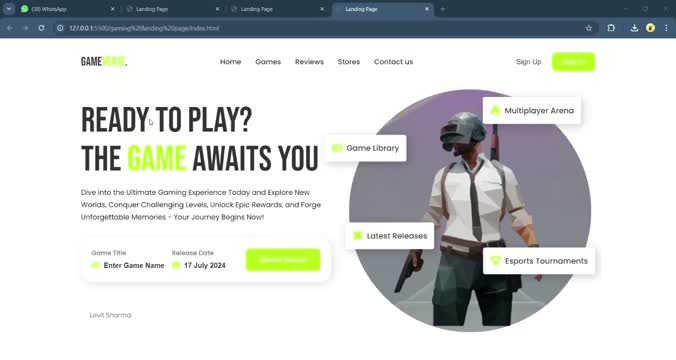The width and height of the screenshot is (676, 360).
Task: Close the first Landing Page tab
Action: tap(217, 9)
